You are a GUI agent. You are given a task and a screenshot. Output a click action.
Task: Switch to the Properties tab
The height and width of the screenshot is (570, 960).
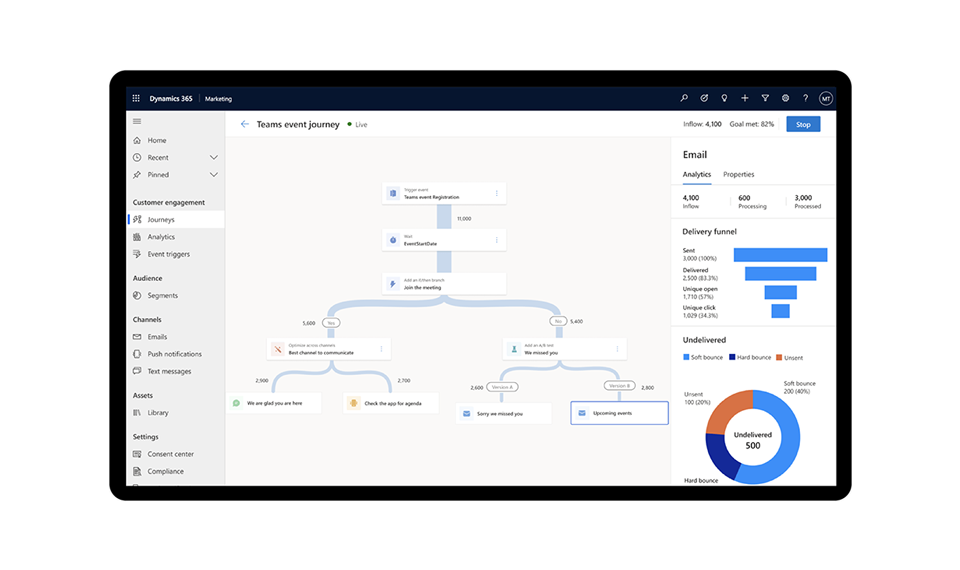pyautogui.click(x=738, y=175)
